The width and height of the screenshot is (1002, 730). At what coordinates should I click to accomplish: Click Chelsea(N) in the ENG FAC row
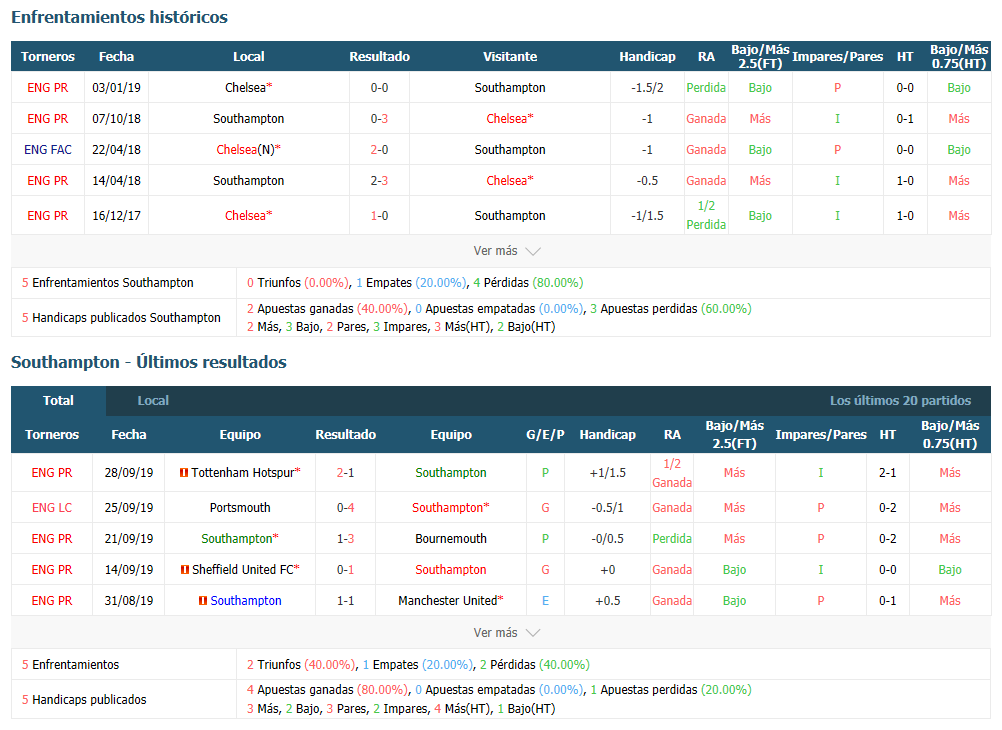245,150
